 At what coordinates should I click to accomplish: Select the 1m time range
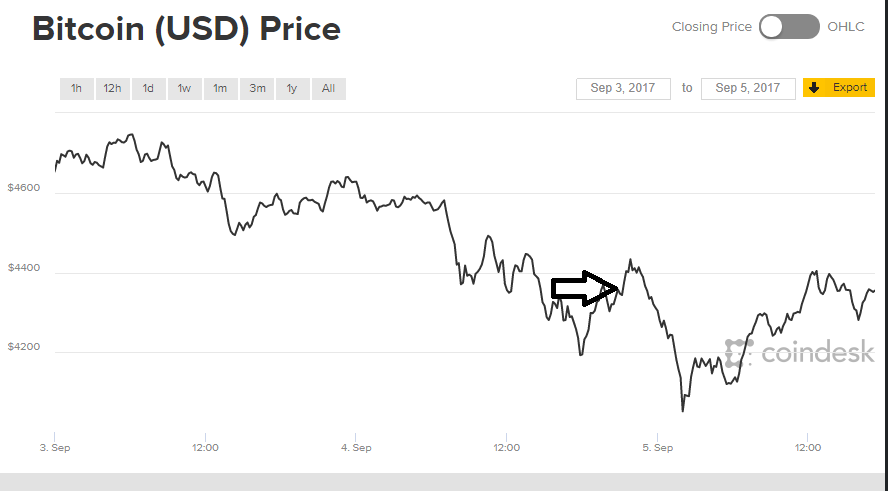220,88
